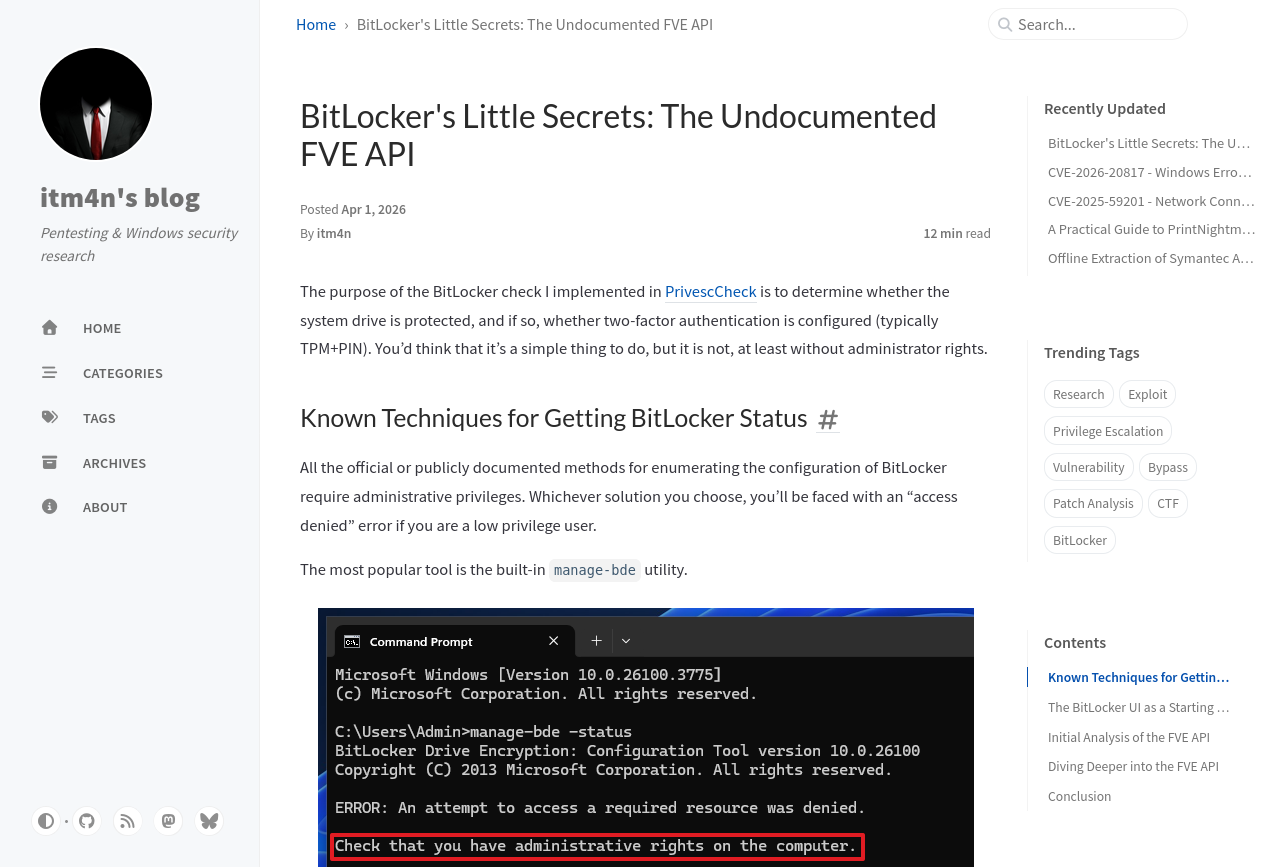
Task: Click the heading anchor hash icon
Action: click(827, 419)
